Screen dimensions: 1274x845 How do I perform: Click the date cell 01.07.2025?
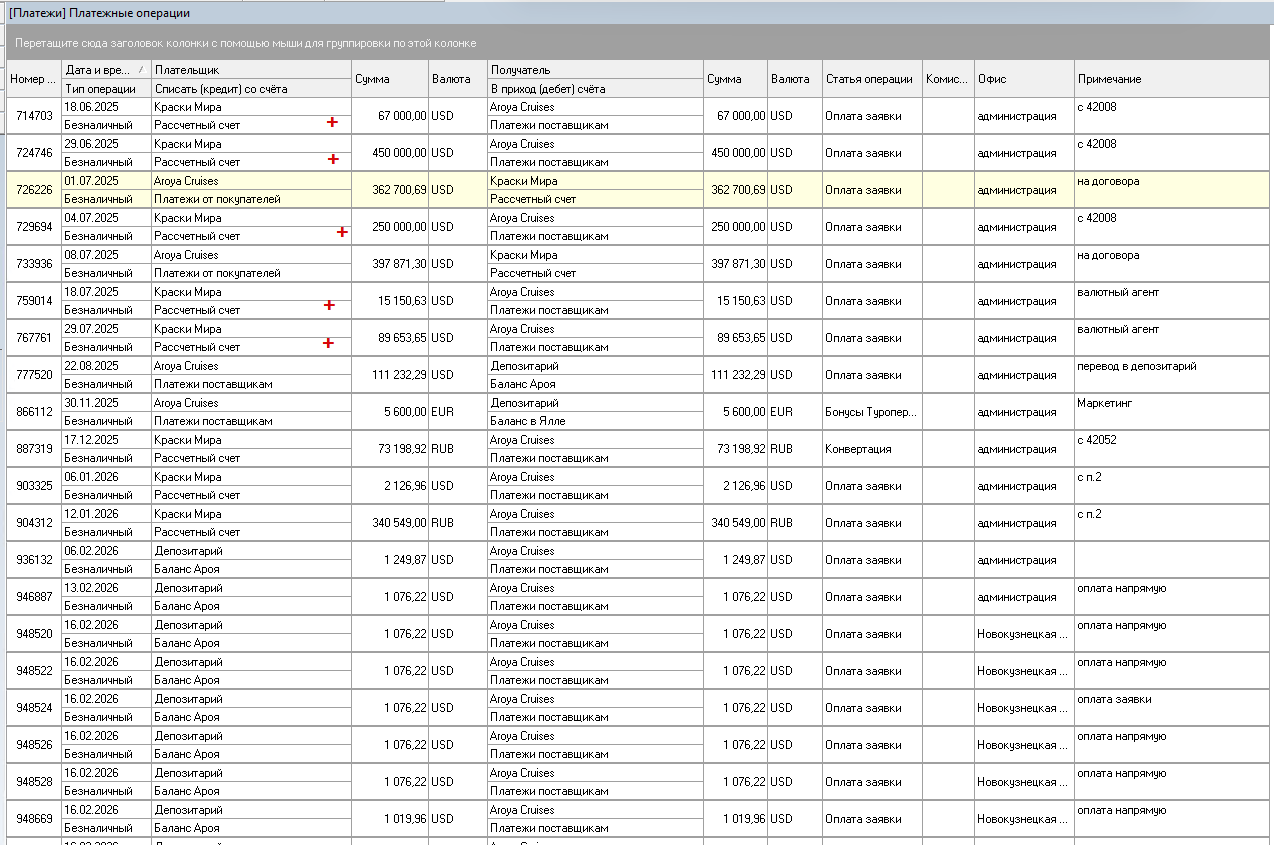click(106, 181)
